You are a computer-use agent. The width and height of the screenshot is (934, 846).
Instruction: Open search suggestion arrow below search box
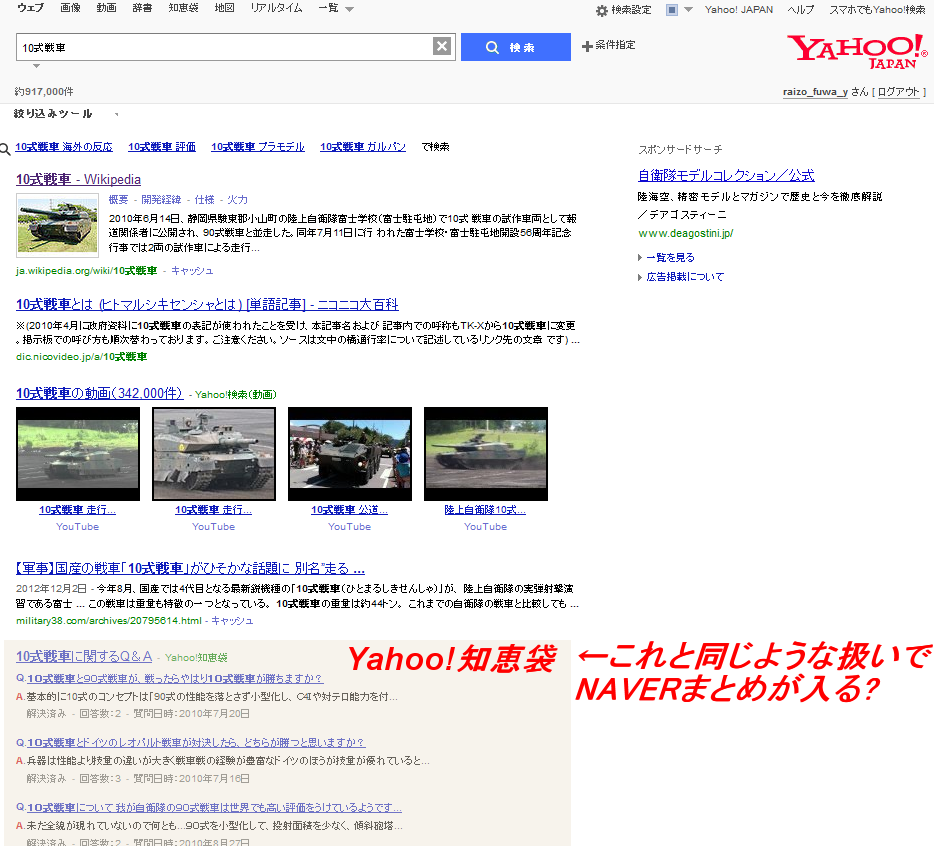tap(36, 66)
